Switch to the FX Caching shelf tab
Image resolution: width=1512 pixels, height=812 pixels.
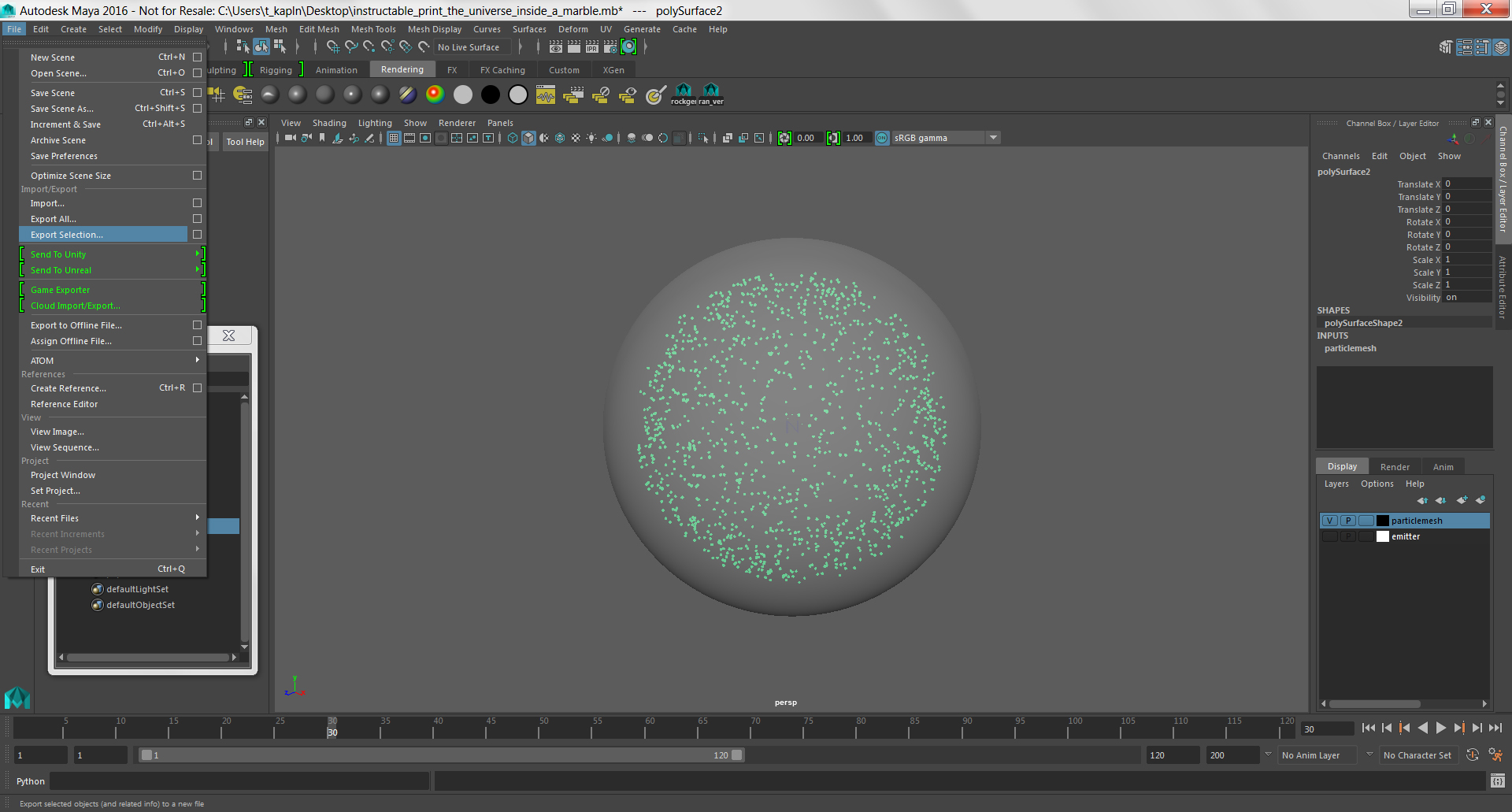[x=502, y=70]
